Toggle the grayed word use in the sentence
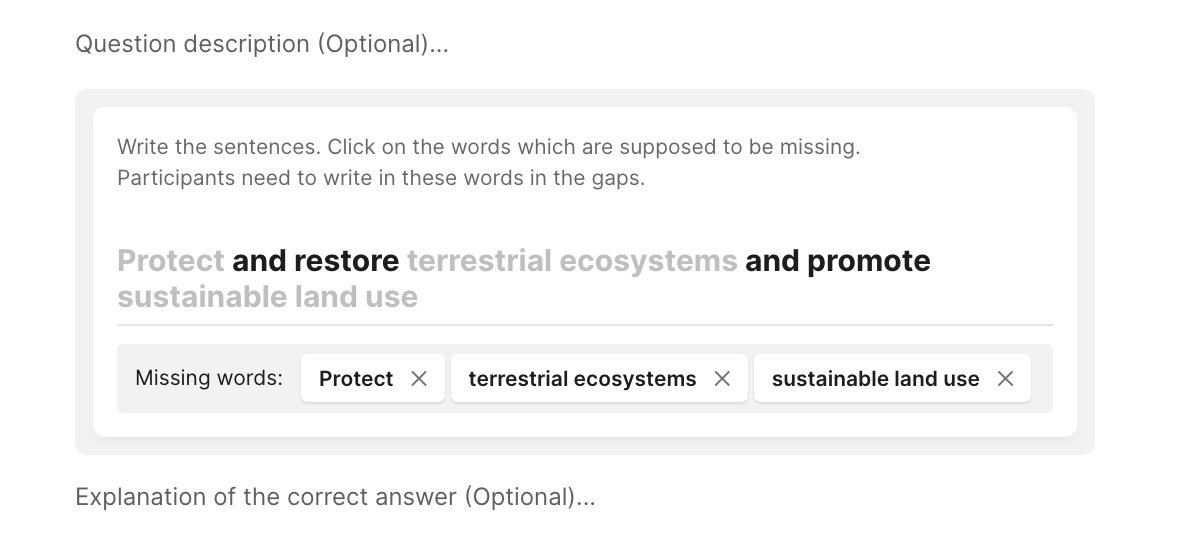The image size is (1178, 558). click(391, 297)
